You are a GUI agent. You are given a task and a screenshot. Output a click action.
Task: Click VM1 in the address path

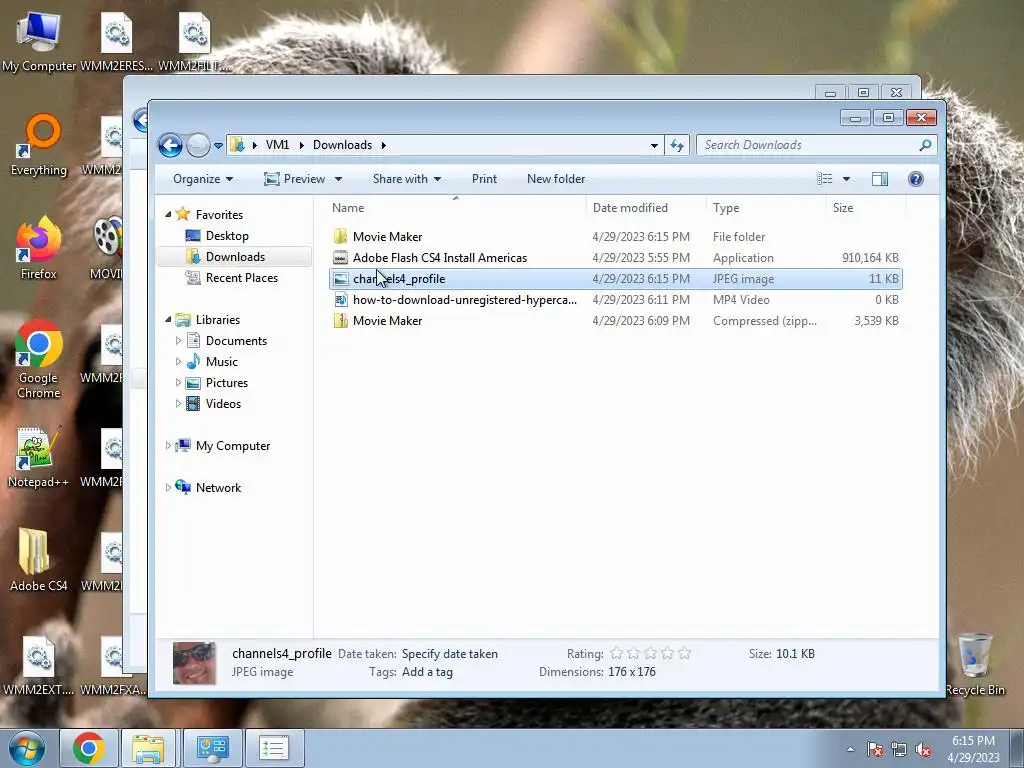(x=277, y=145)
